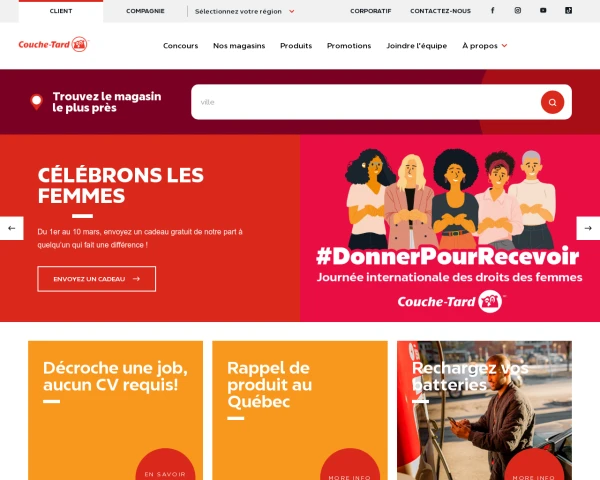Click the Couche-Tard logo in header

coord(54,44)
